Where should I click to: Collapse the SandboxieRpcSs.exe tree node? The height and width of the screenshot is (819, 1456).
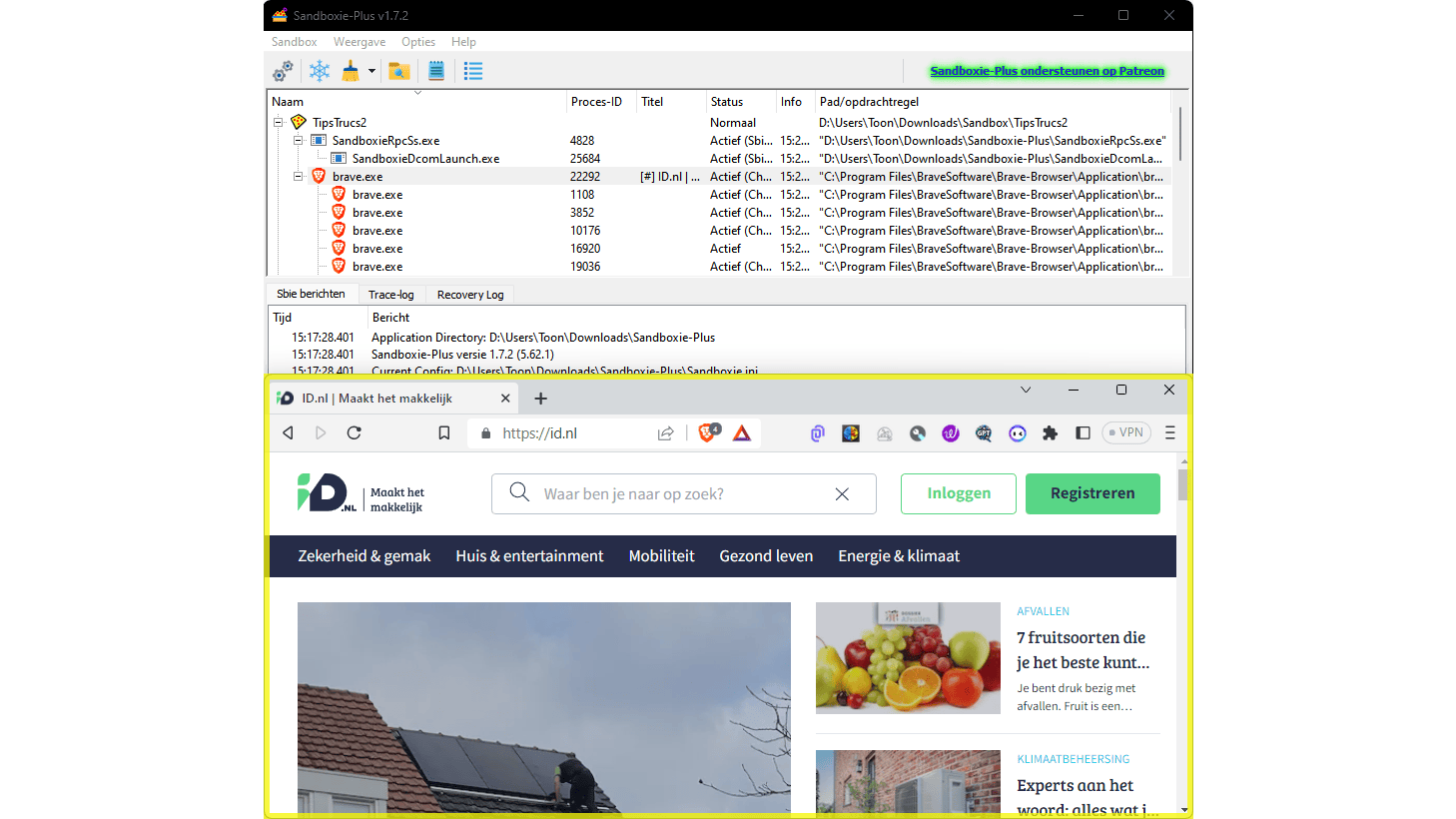click(x=298, y=141)
